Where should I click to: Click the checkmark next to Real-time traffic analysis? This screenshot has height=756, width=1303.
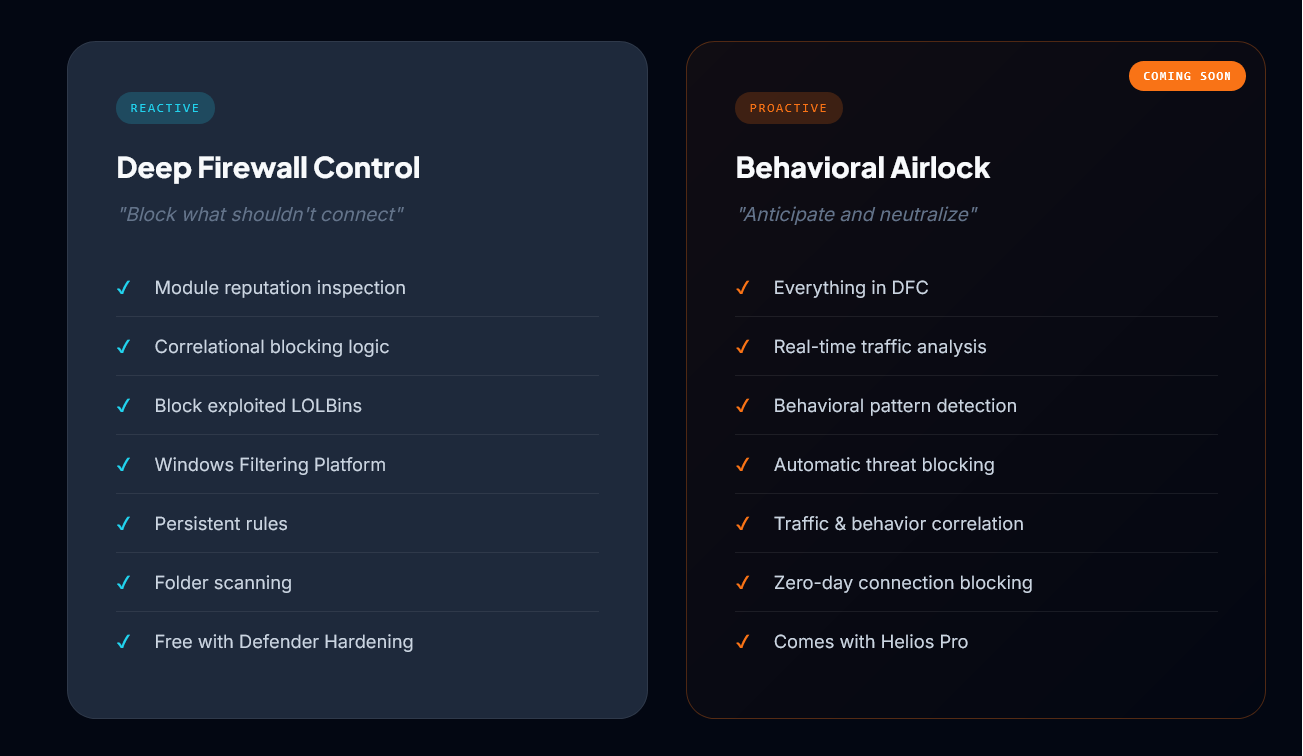(x=743, y=347)
